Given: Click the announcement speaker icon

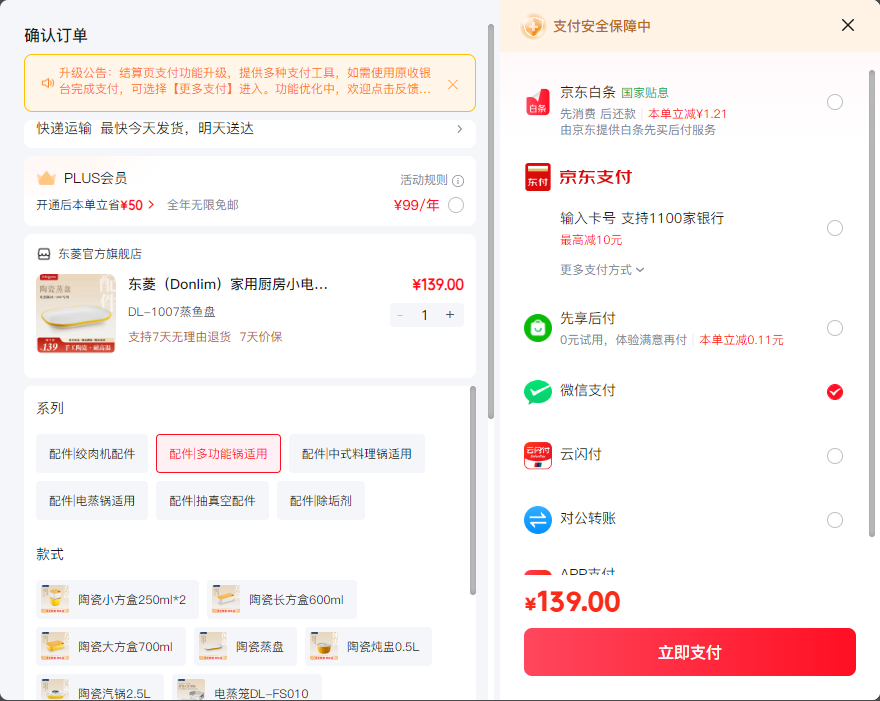Looking at the screenshot, I should [x=48, y=83].
